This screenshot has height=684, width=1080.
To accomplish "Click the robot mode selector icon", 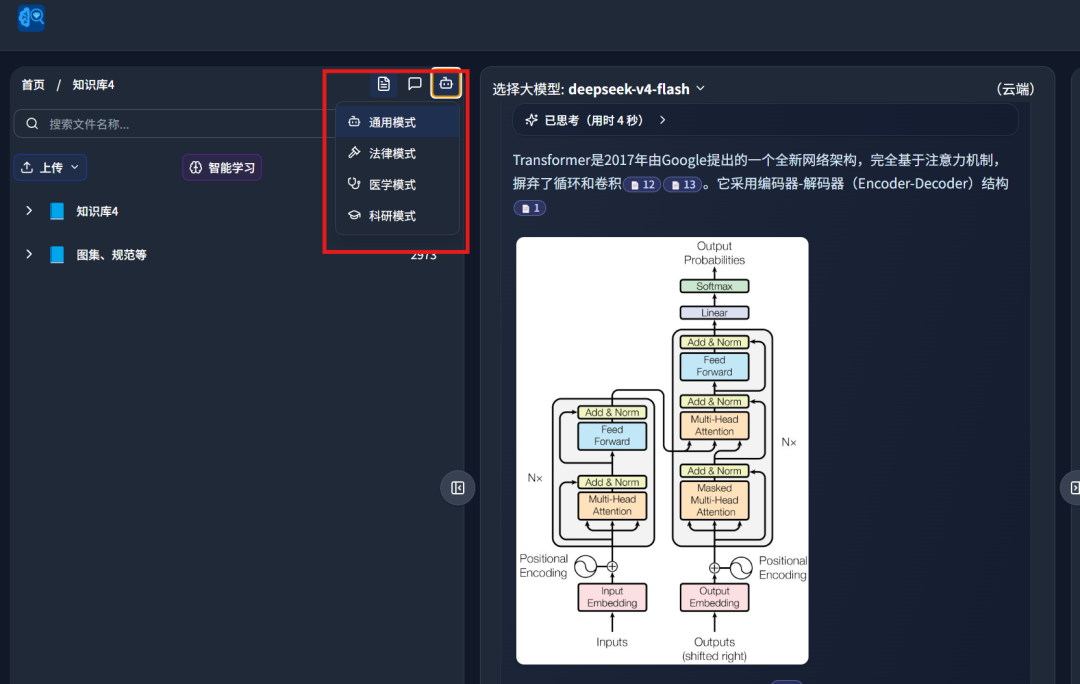I will point(446,84).
